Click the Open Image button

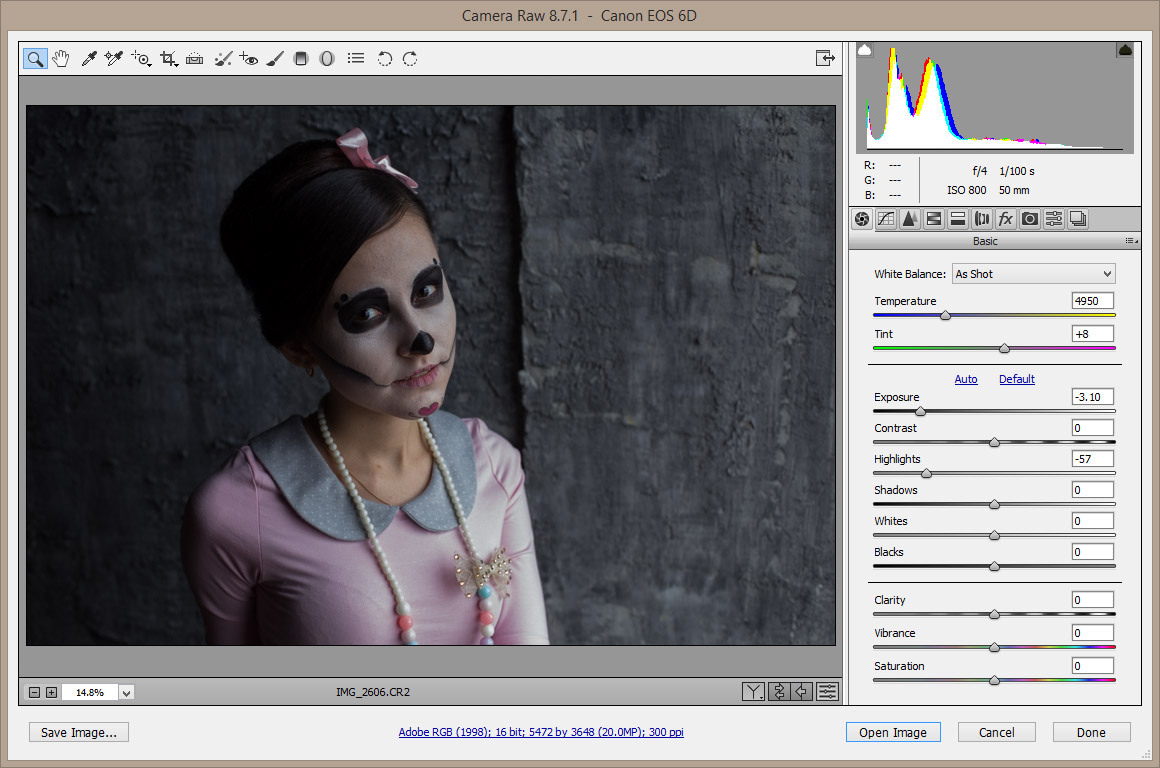[893, 732]
